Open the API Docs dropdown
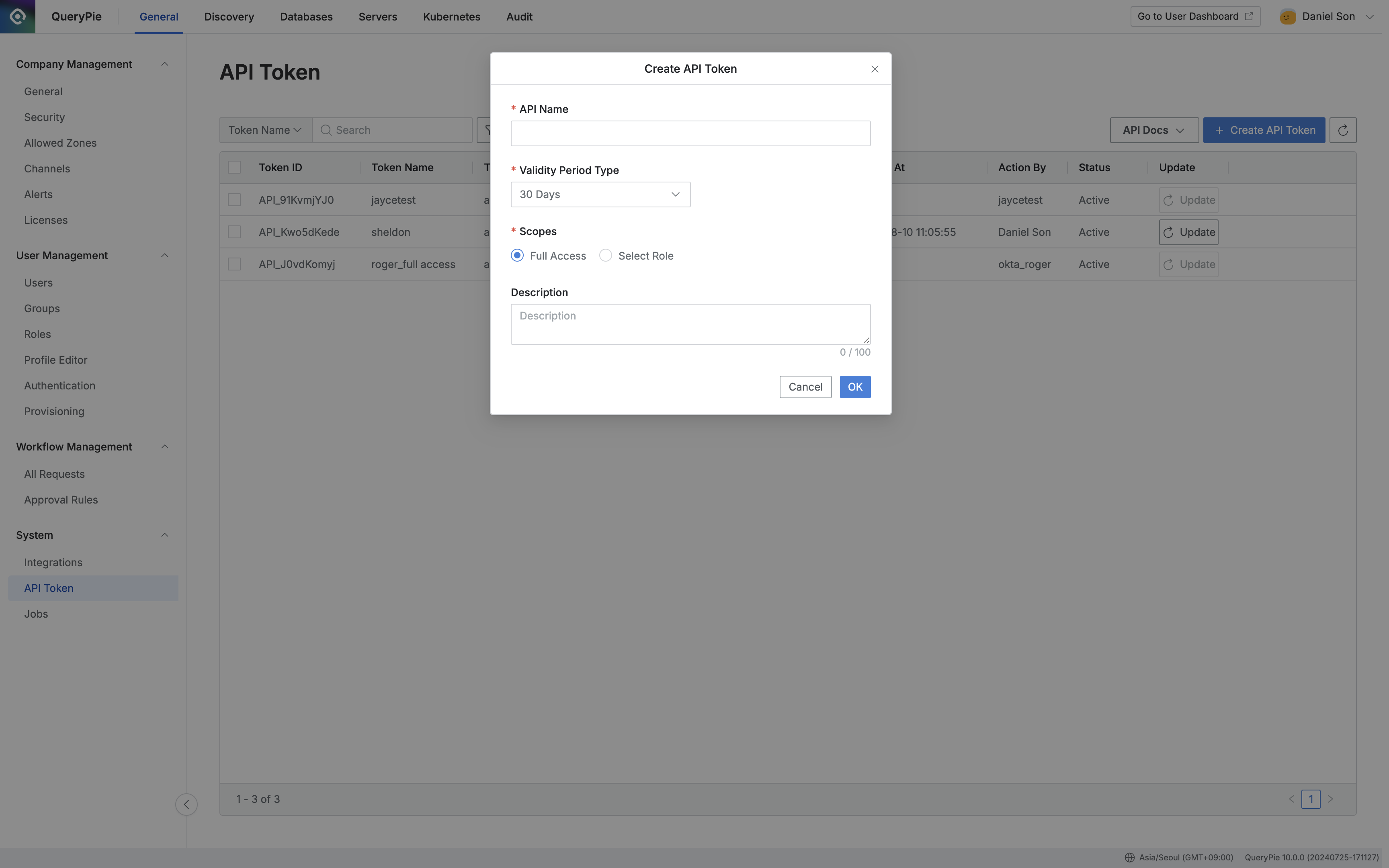The width and height of the screenshot is (1389, 868). pyautogui.click(x=1154, y=130)
